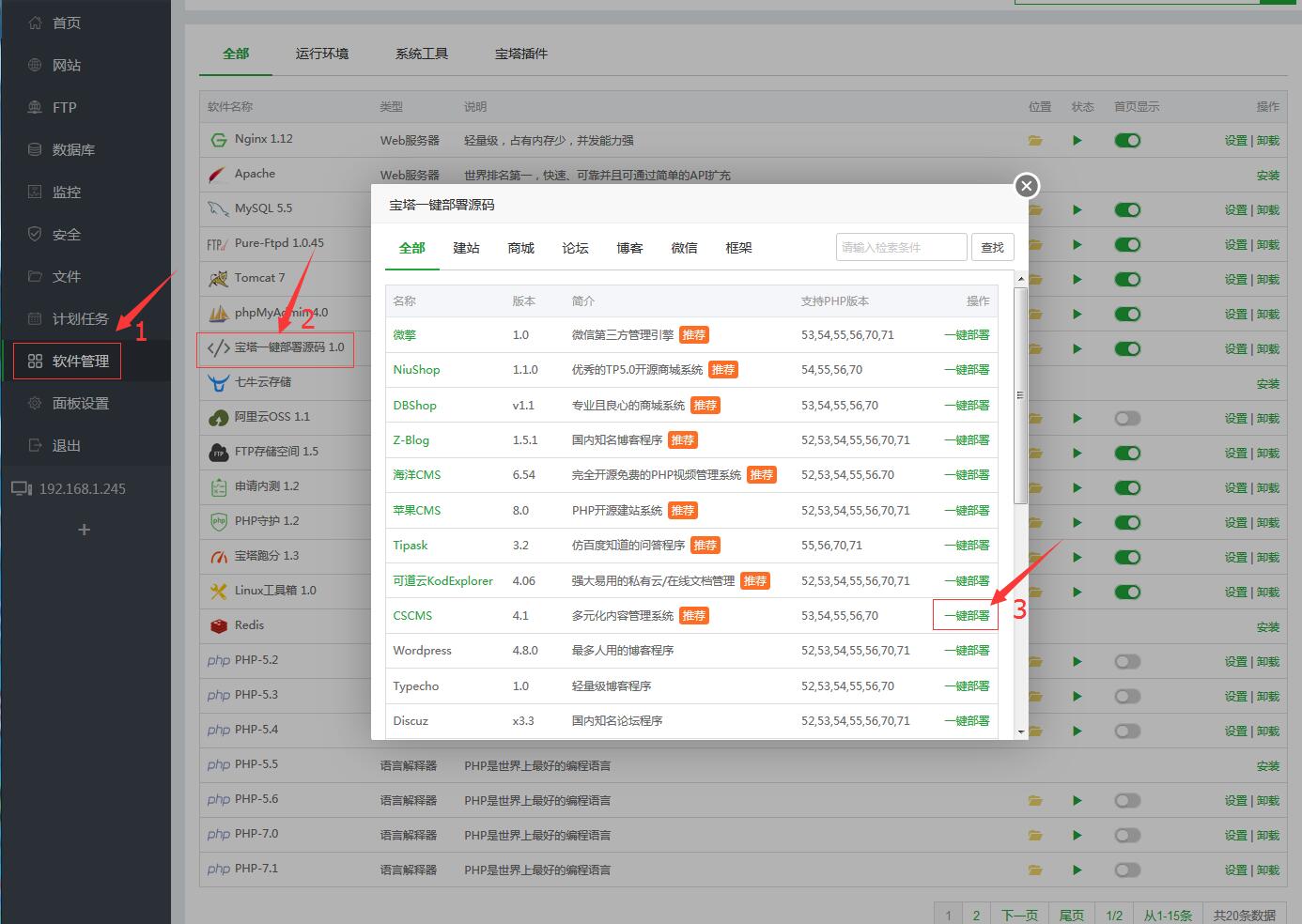Click 安装 for Redis
1302x924 pixels.
click(x=1268, y=627)
